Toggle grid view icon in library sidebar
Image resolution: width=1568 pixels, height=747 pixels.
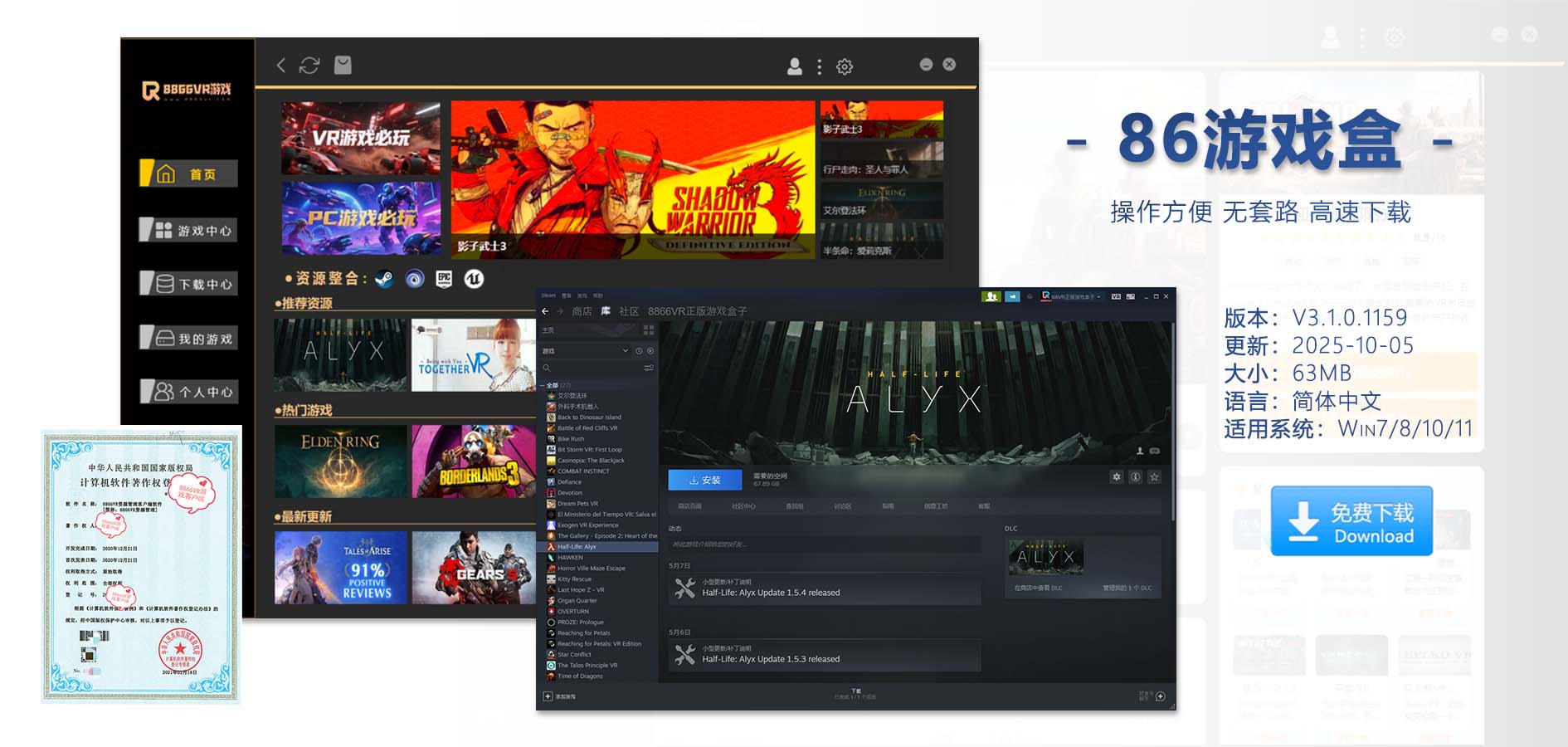tap(649, 330)
